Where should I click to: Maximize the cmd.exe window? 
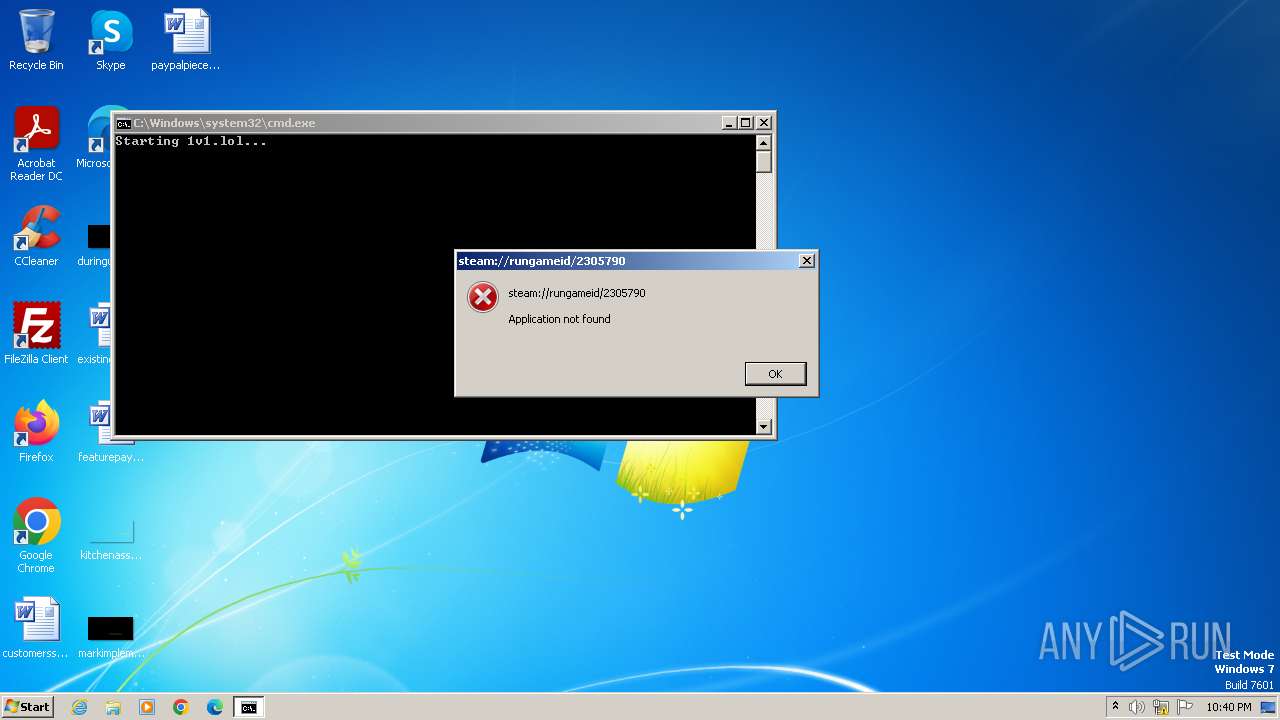(x=746, y=123)
